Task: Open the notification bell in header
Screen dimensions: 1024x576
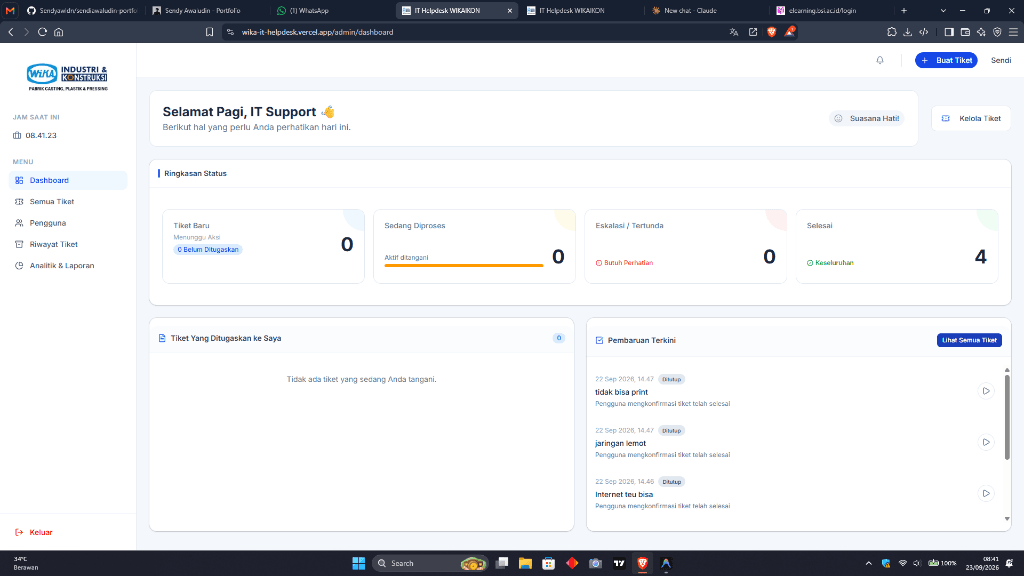Action: coord(880,60)
